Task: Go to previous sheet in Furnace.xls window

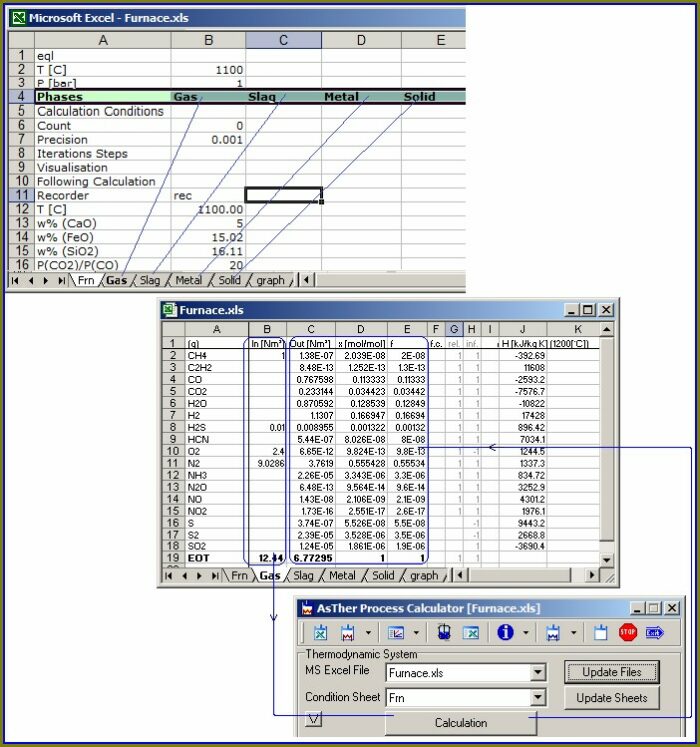Action: pos(184,575)
